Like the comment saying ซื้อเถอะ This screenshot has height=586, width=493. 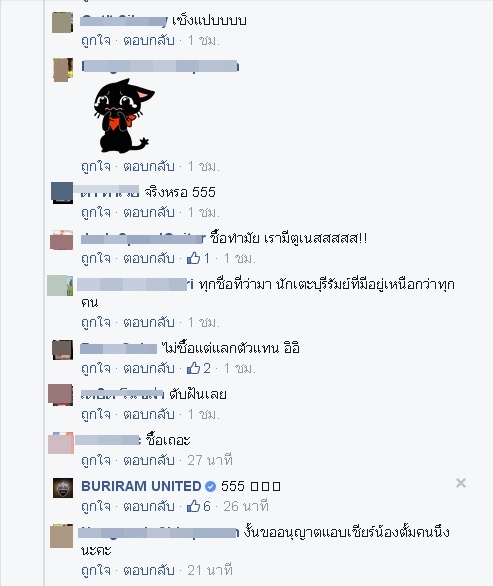click(x=96, y=460)
